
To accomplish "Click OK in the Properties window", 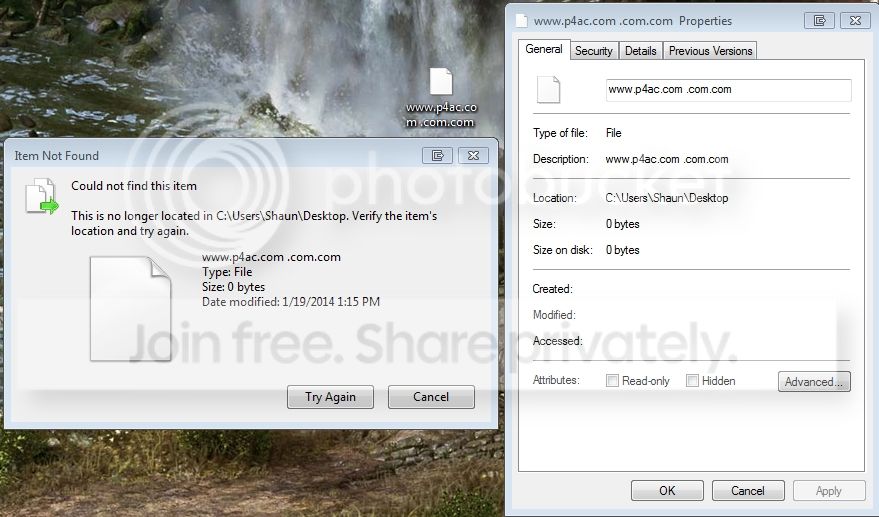I will [667, 491].
